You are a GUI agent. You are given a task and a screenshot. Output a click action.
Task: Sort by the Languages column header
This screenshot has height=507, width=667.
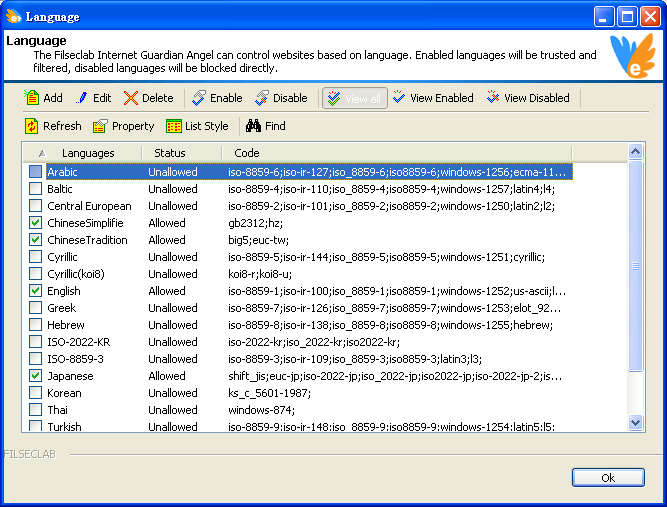click(x=88, y=153)
